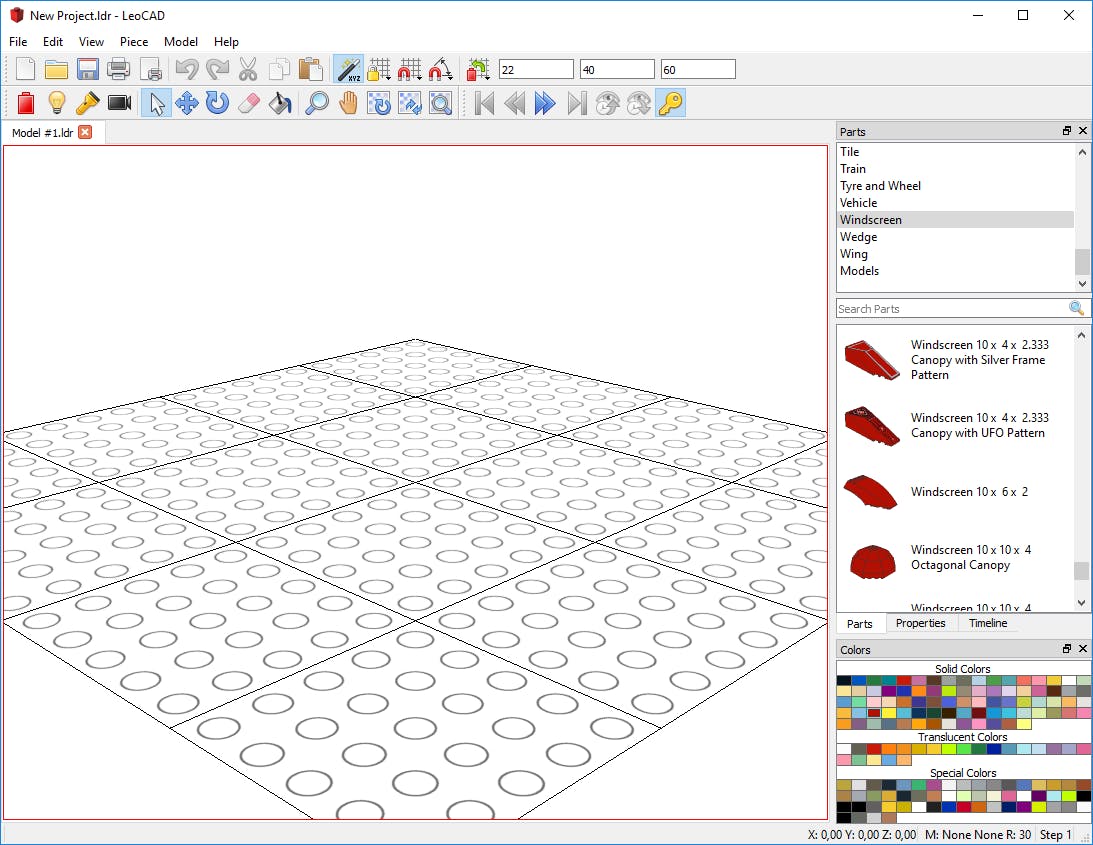This screenshot has height=845, width=1093.
Task: Select the Eraser delete tool
Action: pyautogui.click(x=249, y=103)
